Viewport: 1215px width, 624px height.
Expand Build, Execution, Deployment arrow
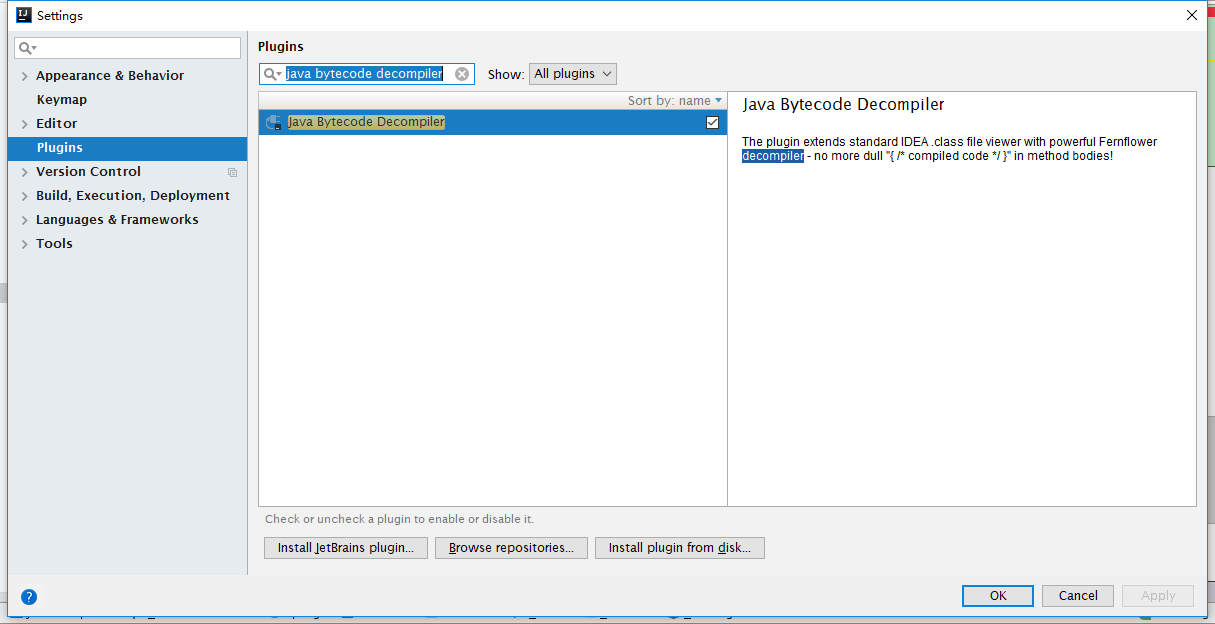click(x=24, y=196)
